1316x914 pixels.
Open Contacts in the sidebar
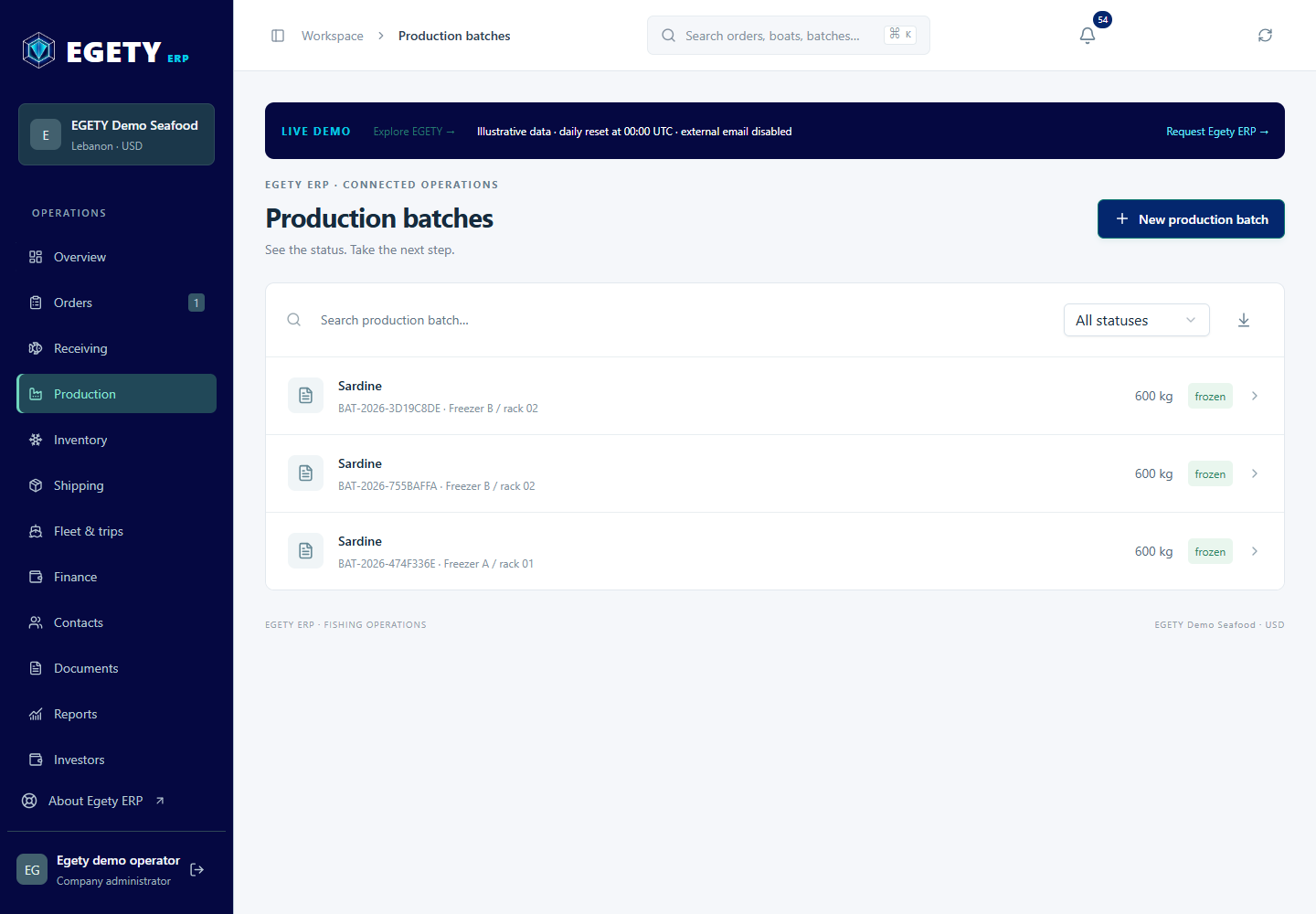[117, 622]
